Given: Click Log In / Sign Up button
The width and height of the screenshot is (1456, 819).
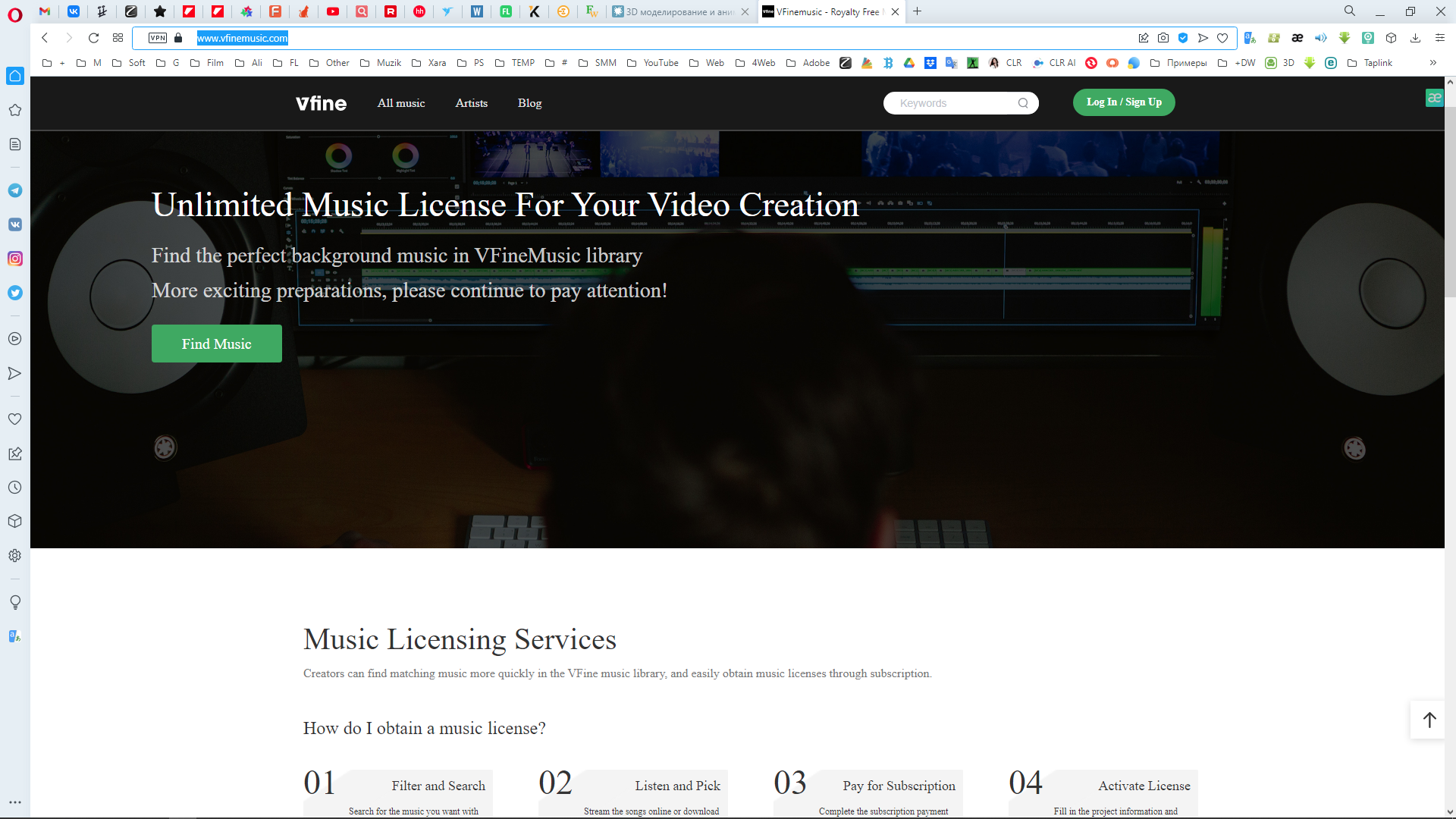Looking at the screenshot, I should (1124, 102).
